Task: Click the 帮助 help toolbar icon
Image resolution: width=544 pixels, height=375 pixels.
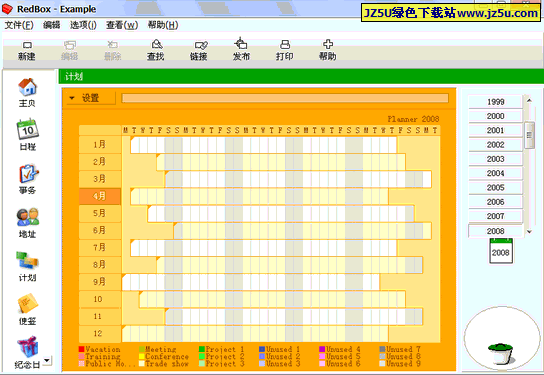Action: pos(328,51)
